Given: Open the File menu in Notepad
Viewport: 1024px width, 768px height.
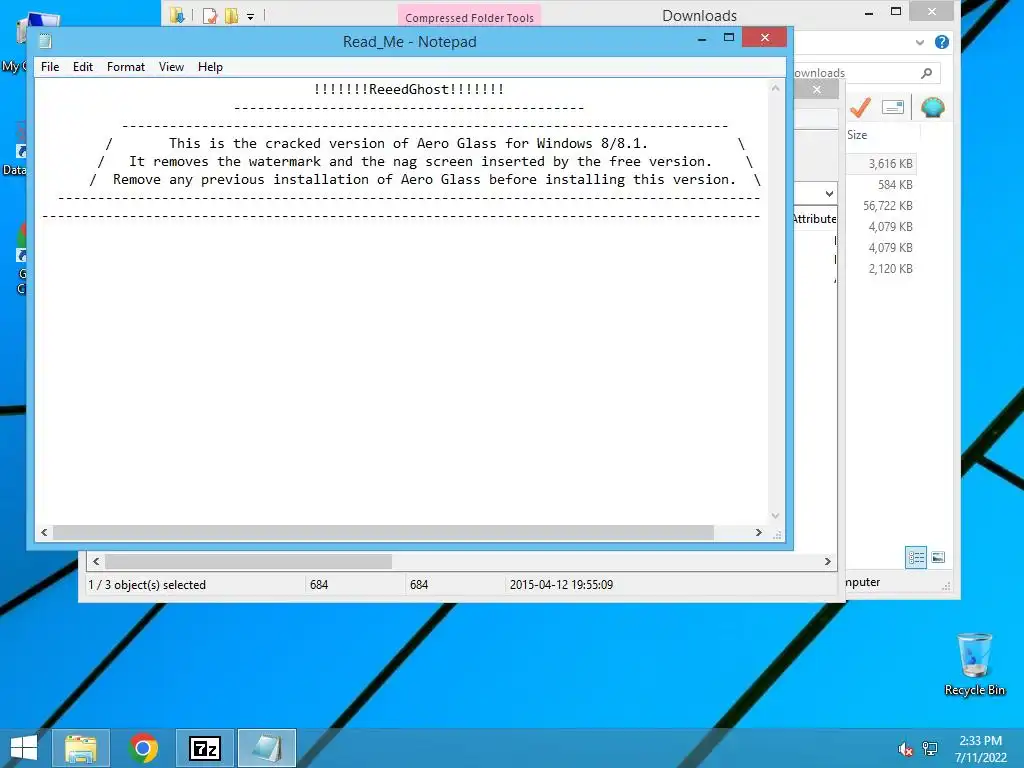Looking at the screenshot, I should click(50, 67).
